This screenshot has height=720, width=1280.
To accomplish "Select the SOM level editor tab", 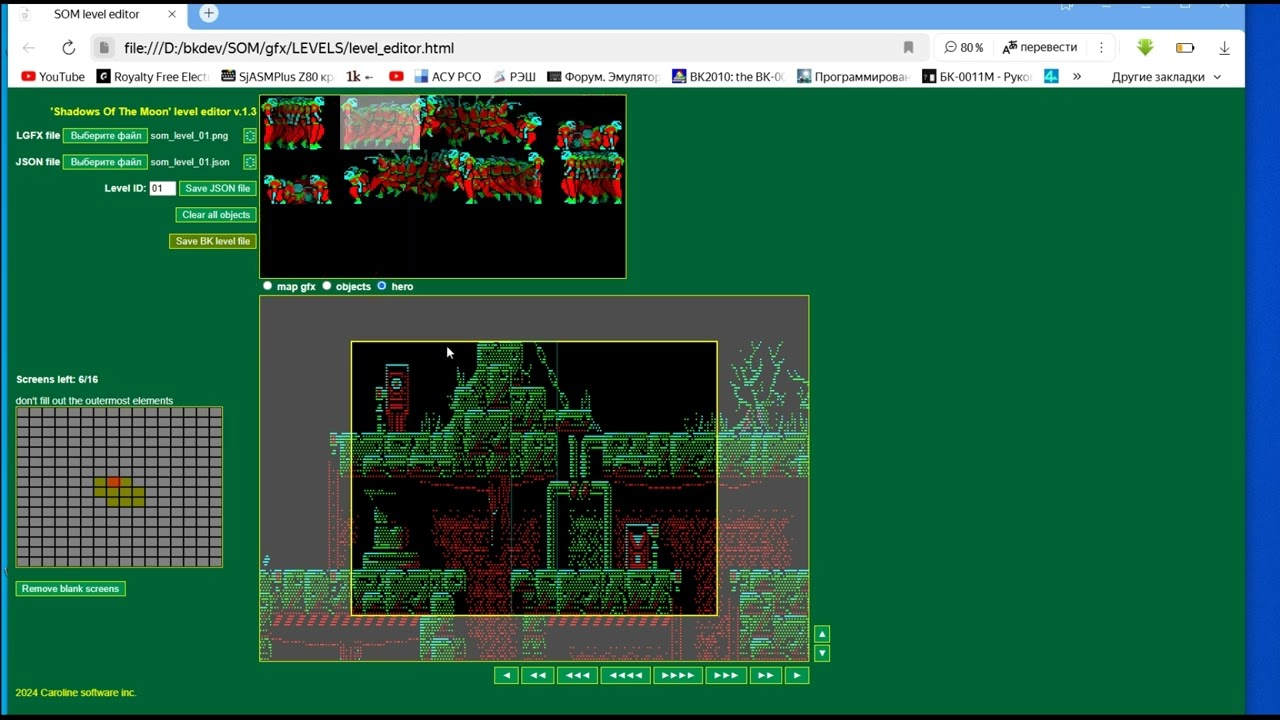I will (97, 15).
